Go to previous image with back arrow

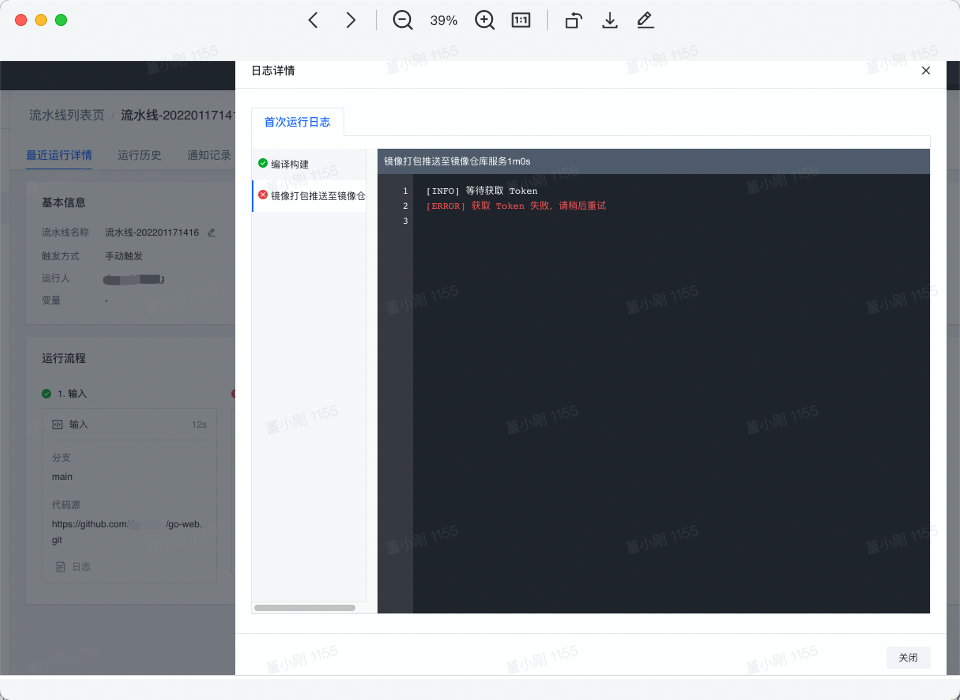pyautogui.click(x=313, y=20)
